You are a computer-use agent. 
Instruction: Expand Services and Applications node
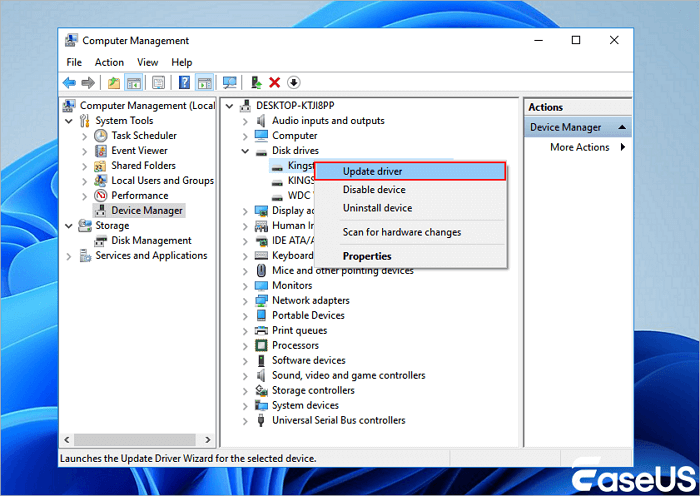click(x=69, y=256)
